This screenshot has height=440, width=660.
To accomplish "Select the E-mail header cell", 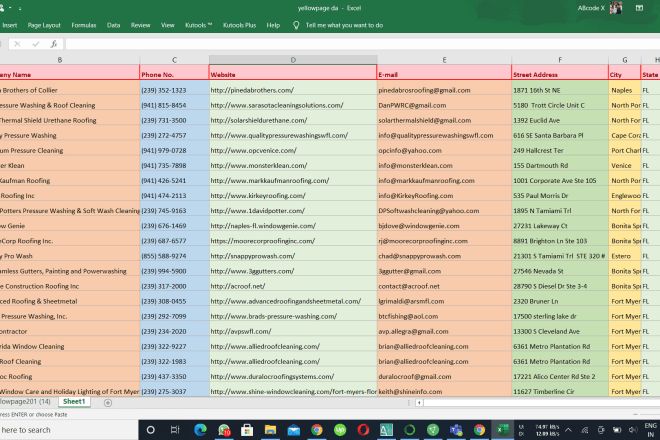I will [x=444, y=72].
